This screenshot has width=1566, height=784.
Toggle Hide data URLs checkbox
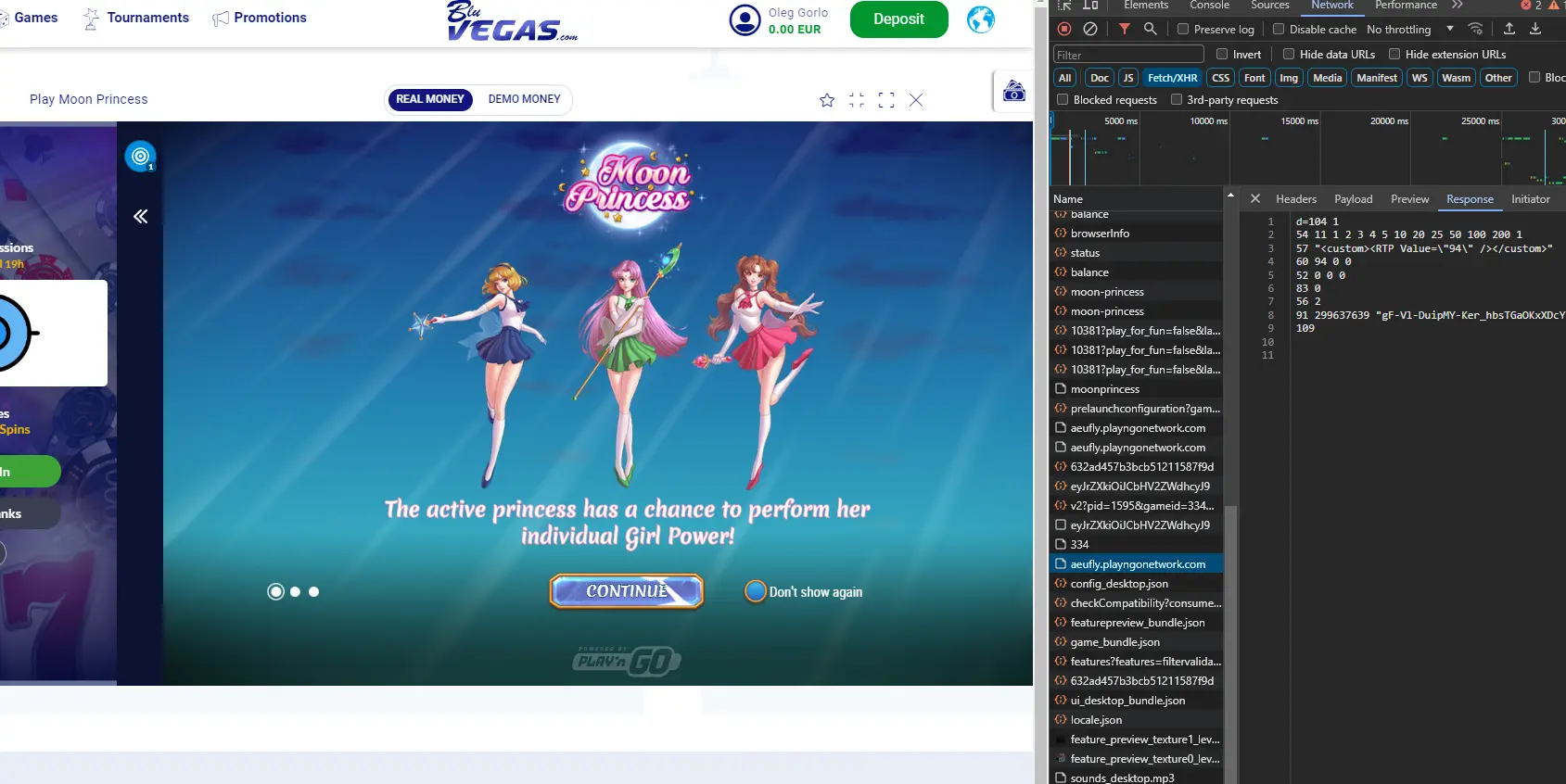1289,54
